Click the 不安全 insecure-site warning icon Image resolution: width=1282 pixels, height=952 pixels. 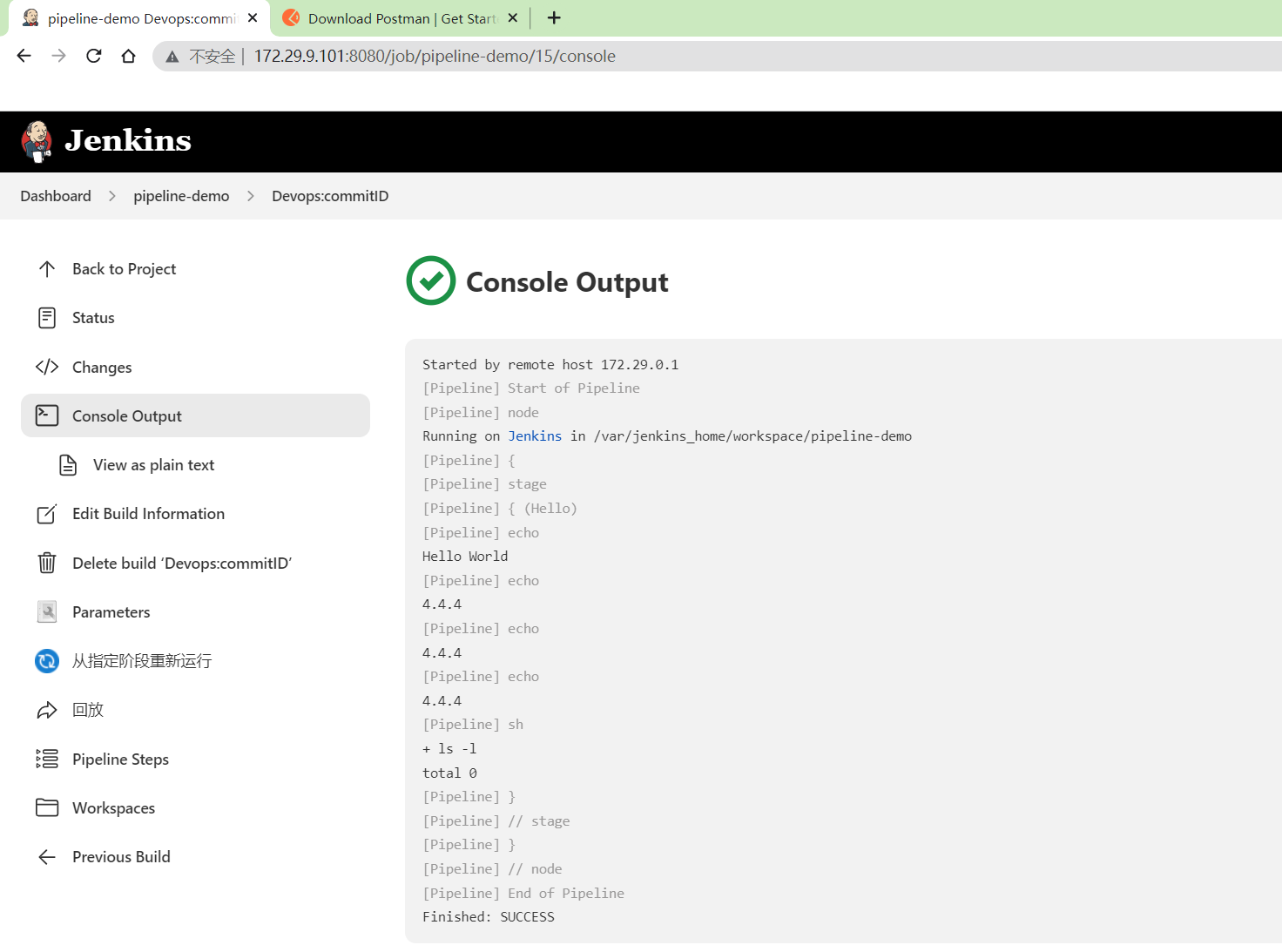[x=172, y=57]
